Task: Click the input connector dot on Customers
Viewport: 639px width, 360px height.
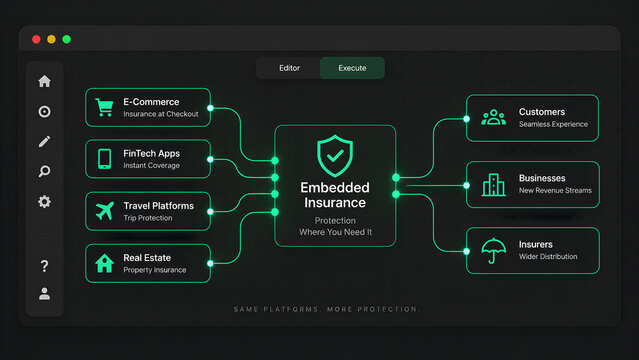Action: tap(466, 119)
